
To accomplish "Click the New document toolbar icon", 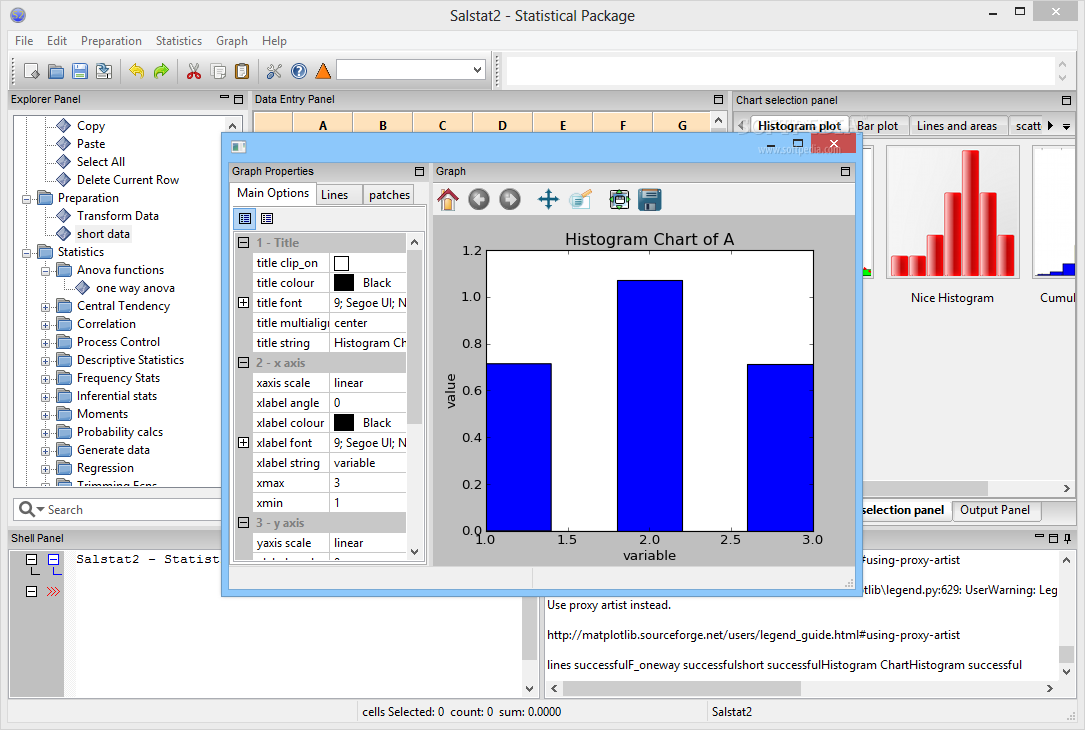I will (x=32, y=71).
